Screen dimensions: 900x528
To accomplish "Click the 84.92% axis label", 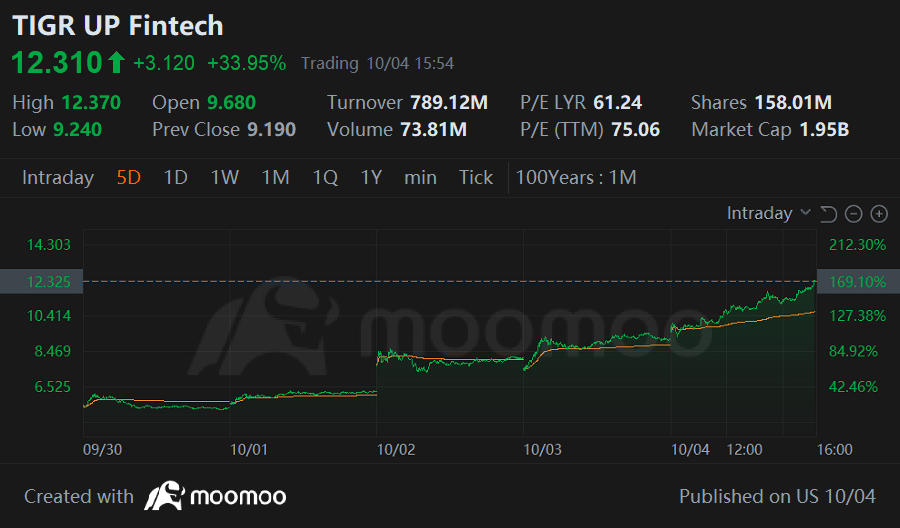I will [x=854, y=351].
